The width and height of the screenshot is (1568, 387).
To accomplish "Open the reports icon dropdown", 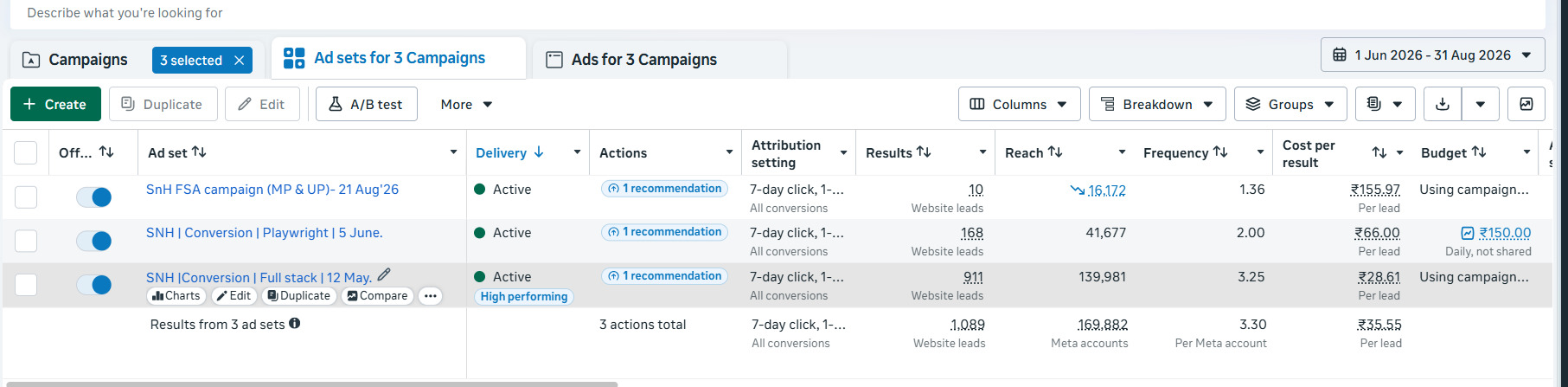I will pyautogui.click(x=1385, y=104).
